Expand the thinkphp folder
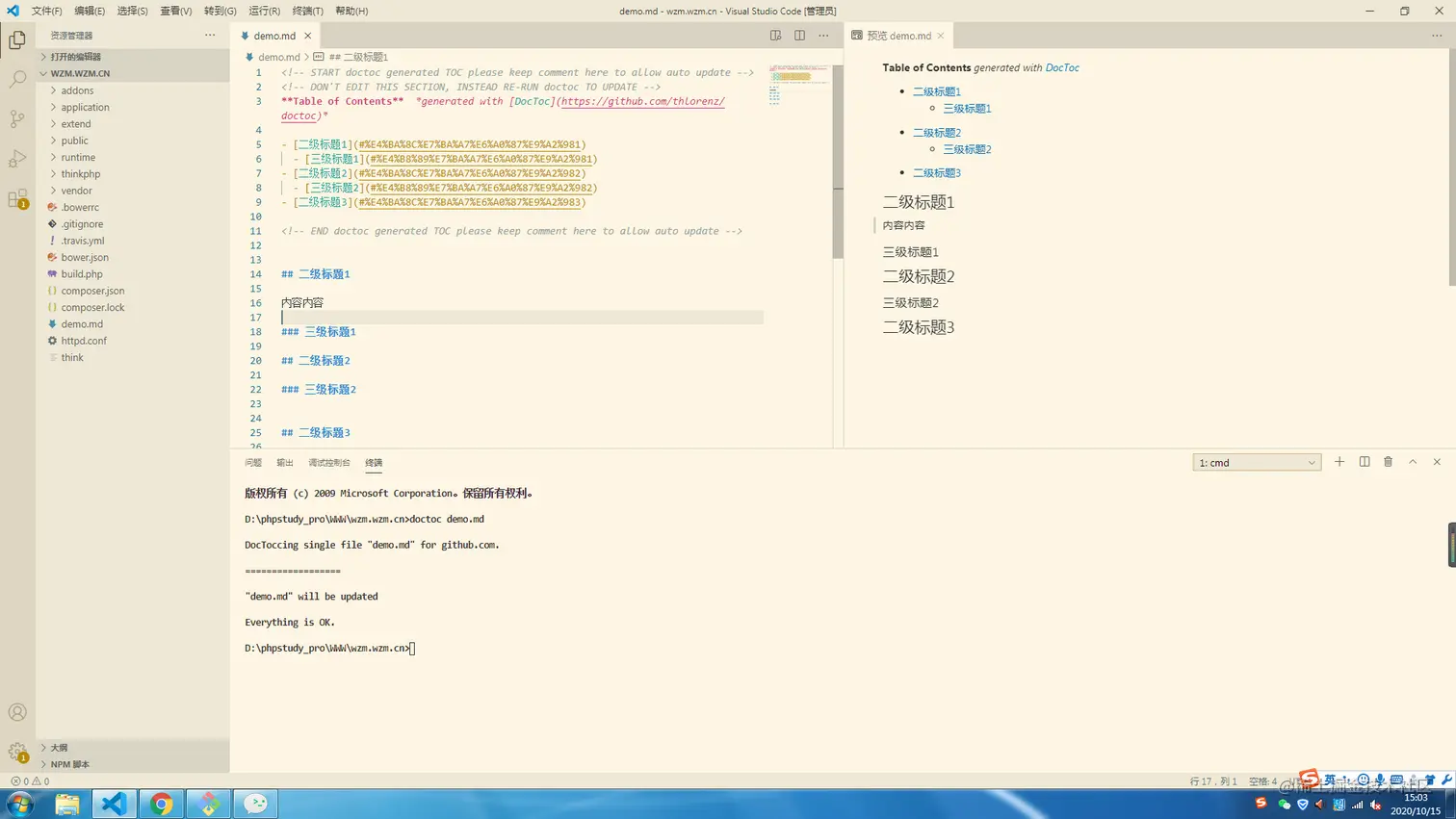This screenshot has width=1456, height=819. (133, 174)
